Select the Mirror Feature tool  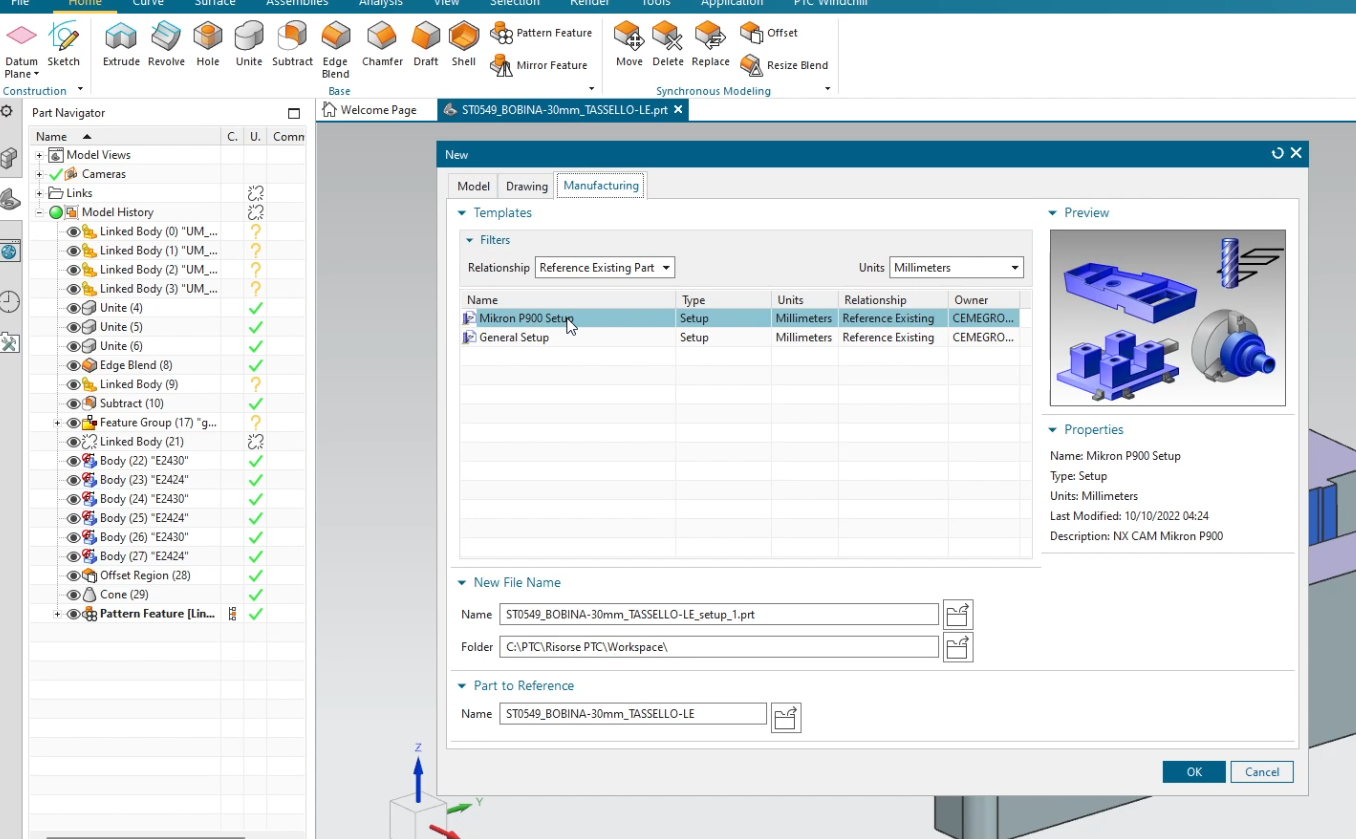pyautogui.click(x=540, y=65)
